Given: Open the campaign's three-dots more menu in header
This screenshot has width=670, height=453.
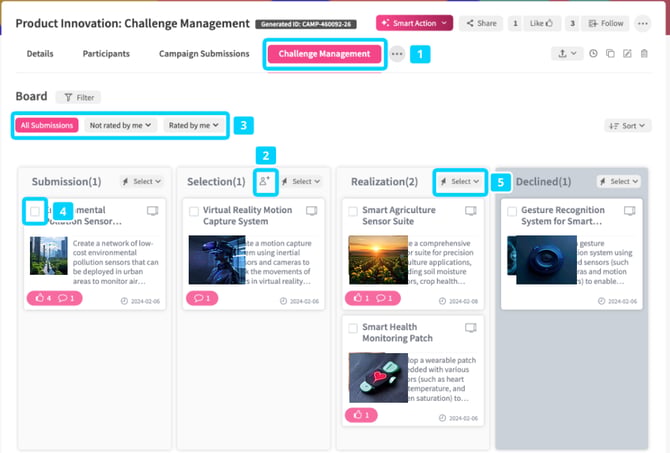Looking at the screenshot, I should click(643, 24).
